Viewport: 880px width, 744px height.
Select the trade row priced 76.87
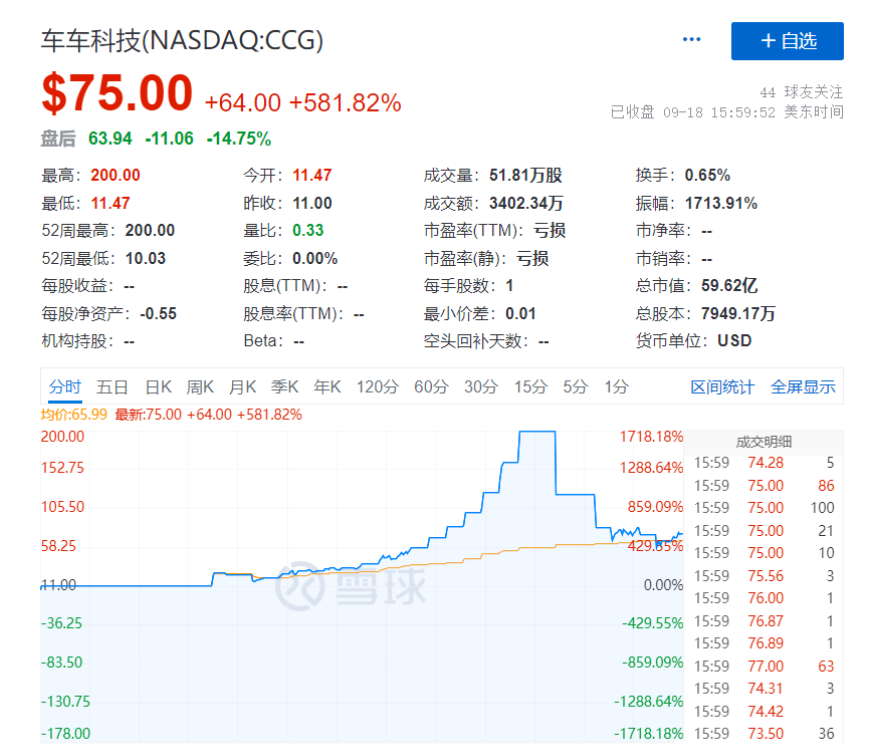[764, 621]
